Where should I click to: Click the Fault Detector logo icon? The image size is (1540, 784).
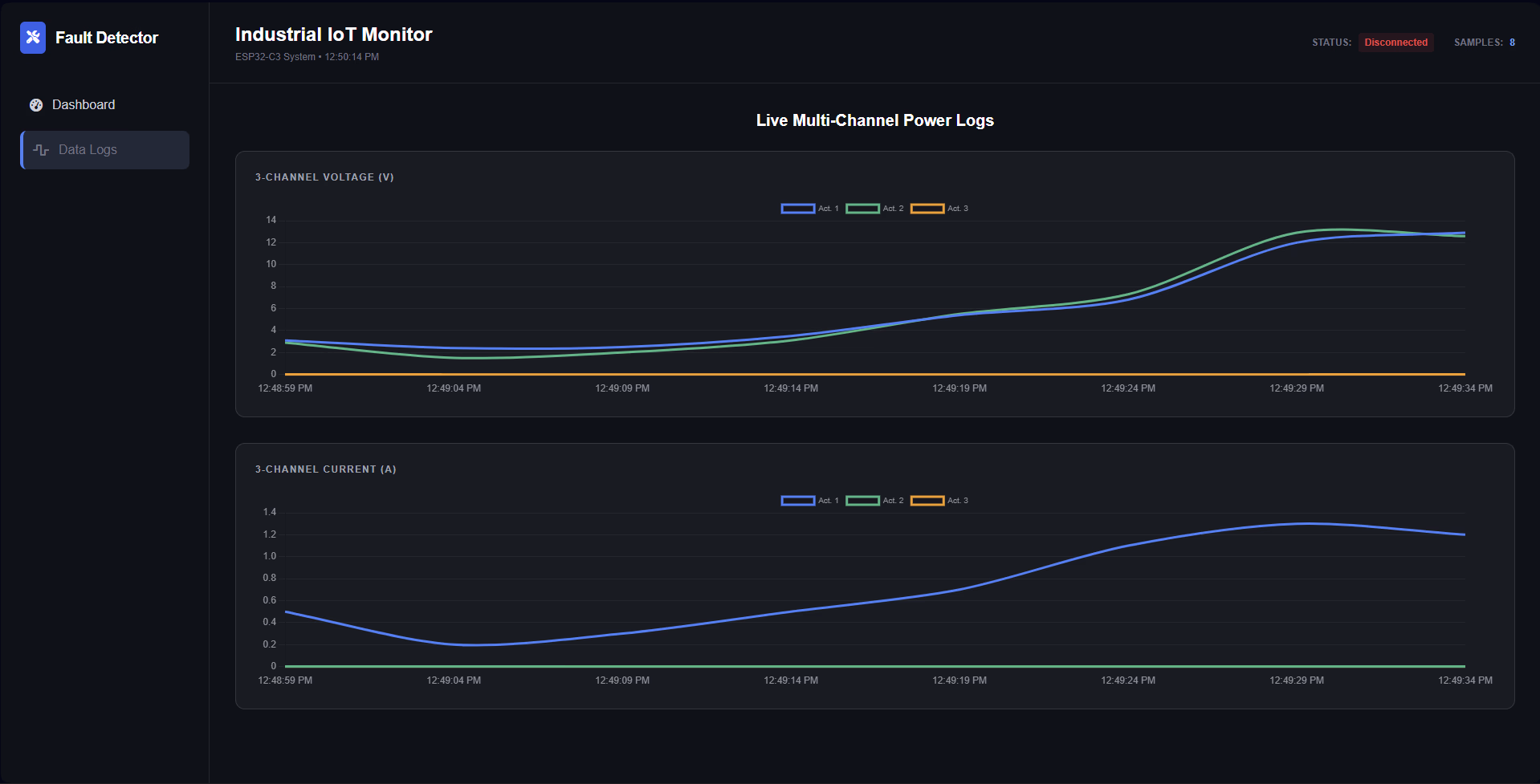tap(33, 38)
